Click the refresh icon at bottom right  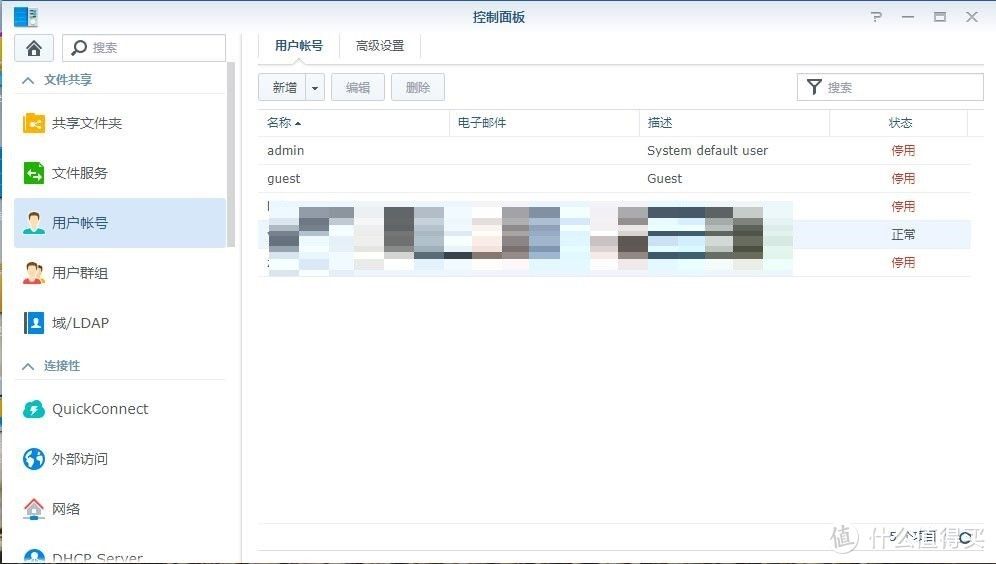tap(965, 538)
